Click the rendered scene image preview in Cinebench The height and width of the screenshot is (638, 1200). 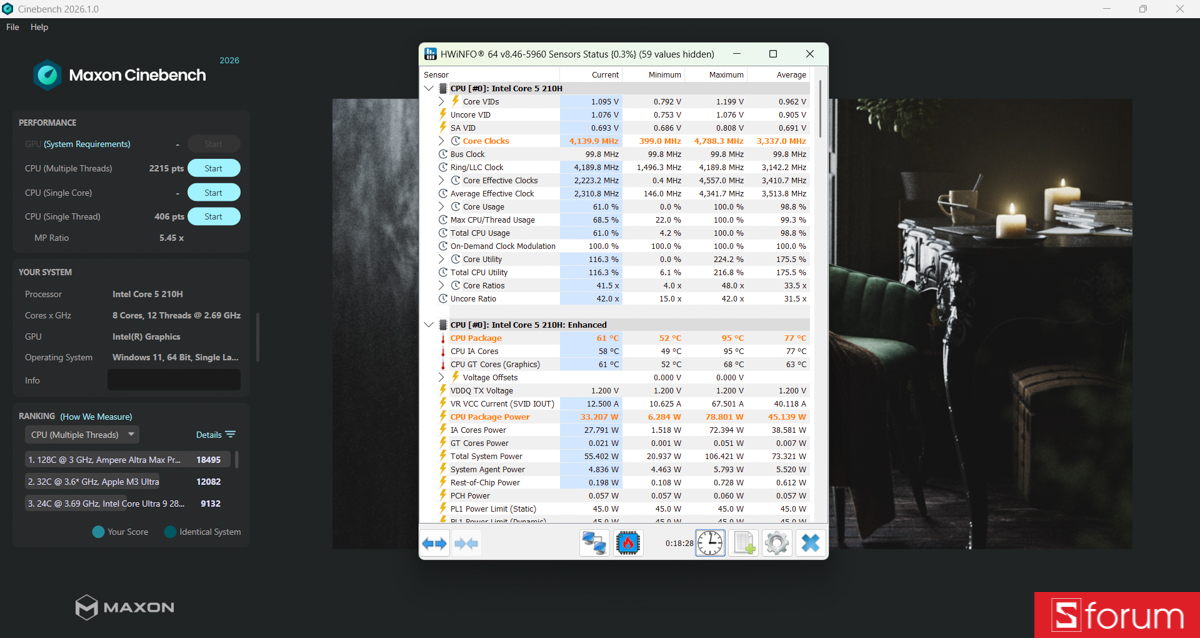pyautogui.click(x=733, y=323)
